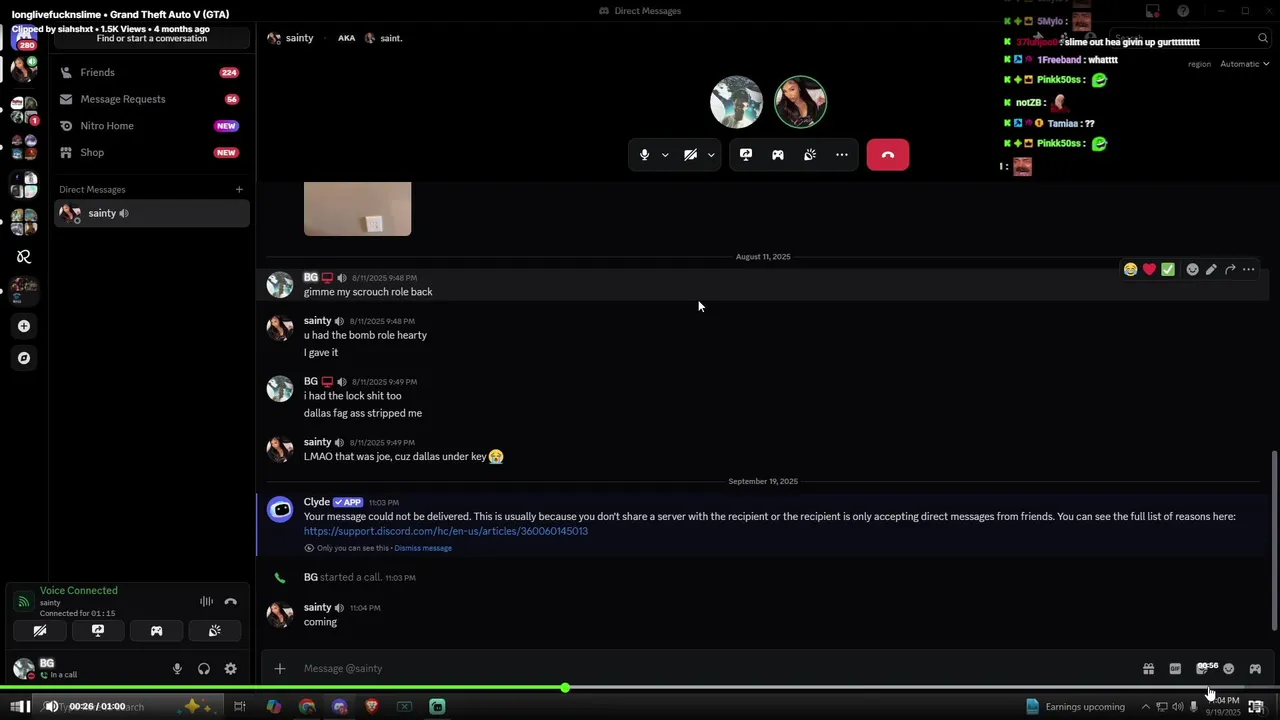Open the soundboard in the call controls
The height and width of the screenshot is (720, 1280).
click(x=810, y=155)
